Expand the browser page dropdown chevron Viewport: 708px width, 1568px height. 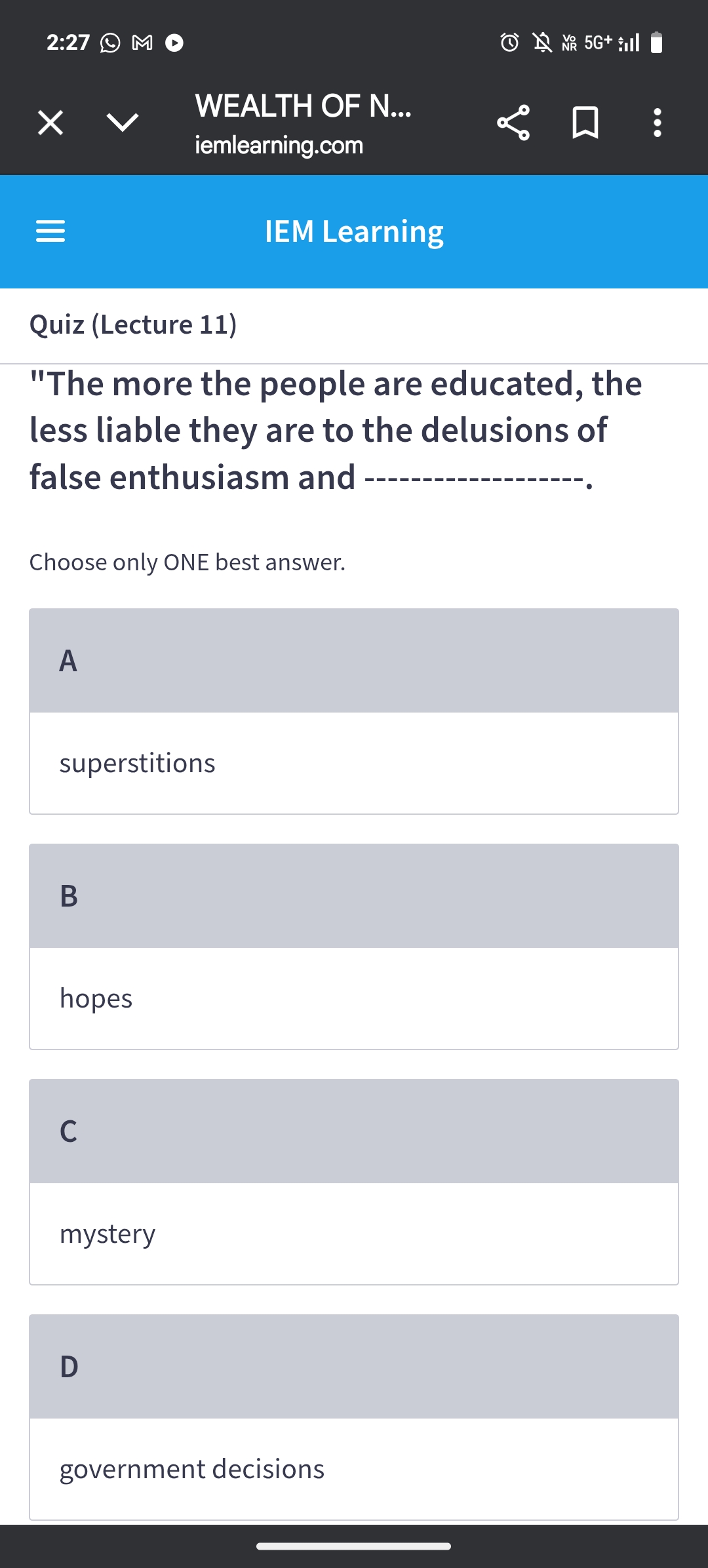(123, 123)
